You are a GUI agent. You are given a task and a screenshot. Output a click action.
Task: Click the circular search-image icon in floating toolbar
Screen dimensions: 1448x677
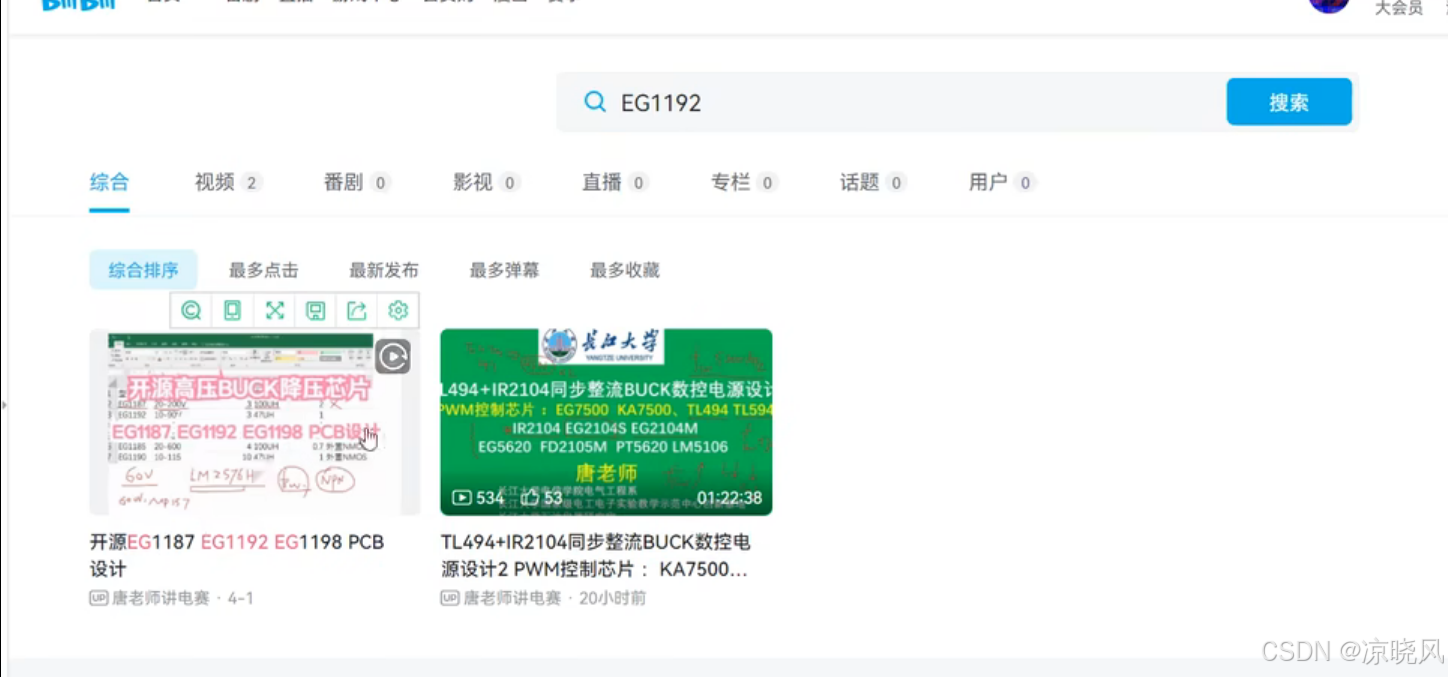tap(191, 311)
